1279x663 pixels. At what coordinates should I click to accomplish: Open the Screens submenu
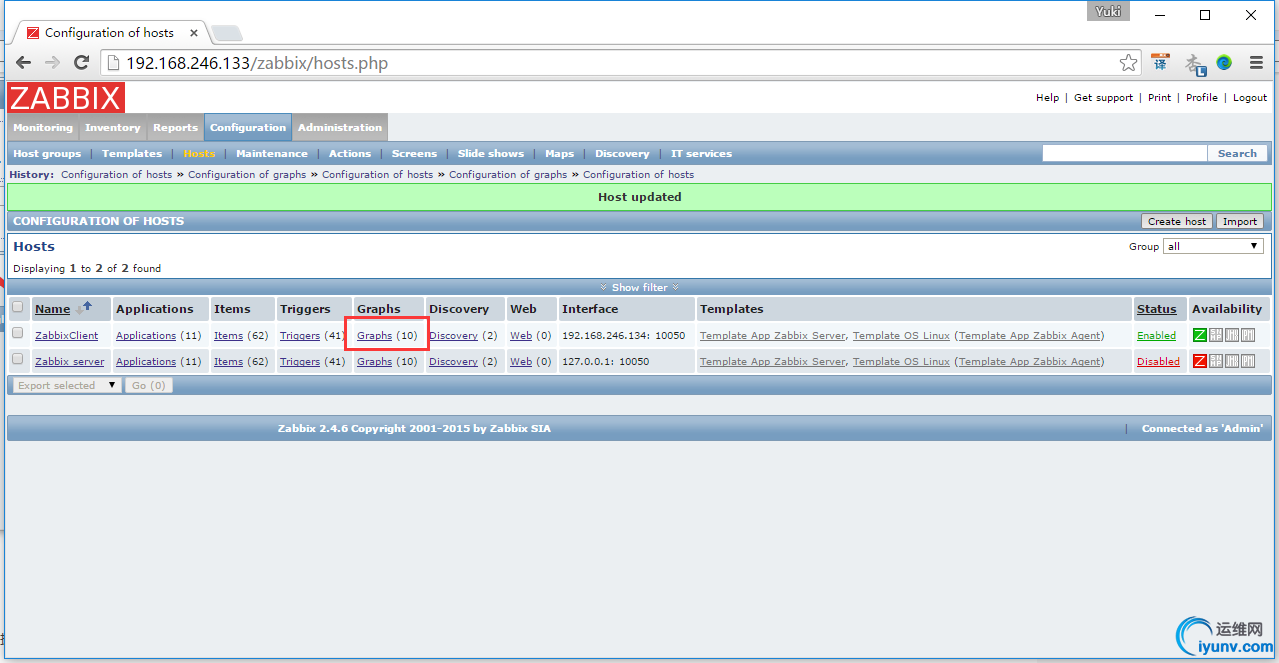coord(414,154)
